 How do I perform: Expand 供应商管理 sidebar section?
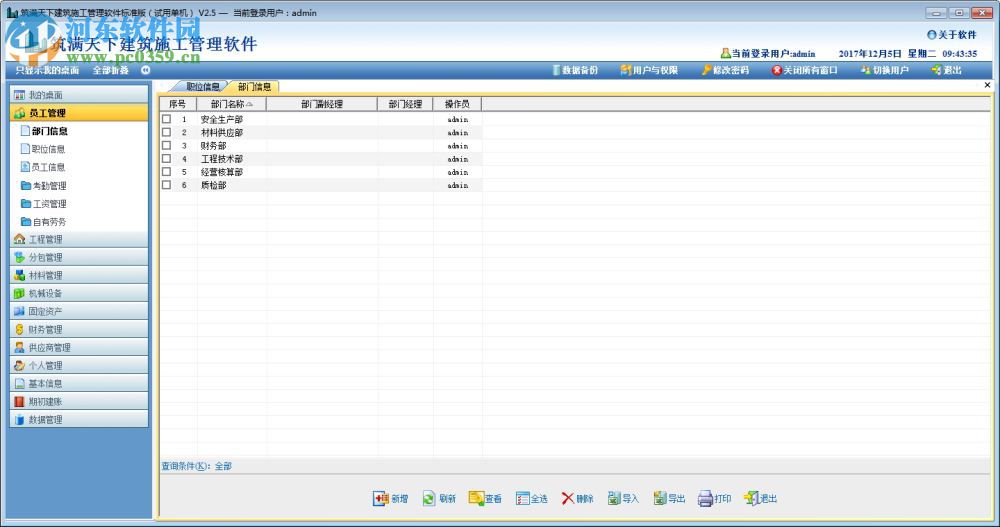coord(79,347)
